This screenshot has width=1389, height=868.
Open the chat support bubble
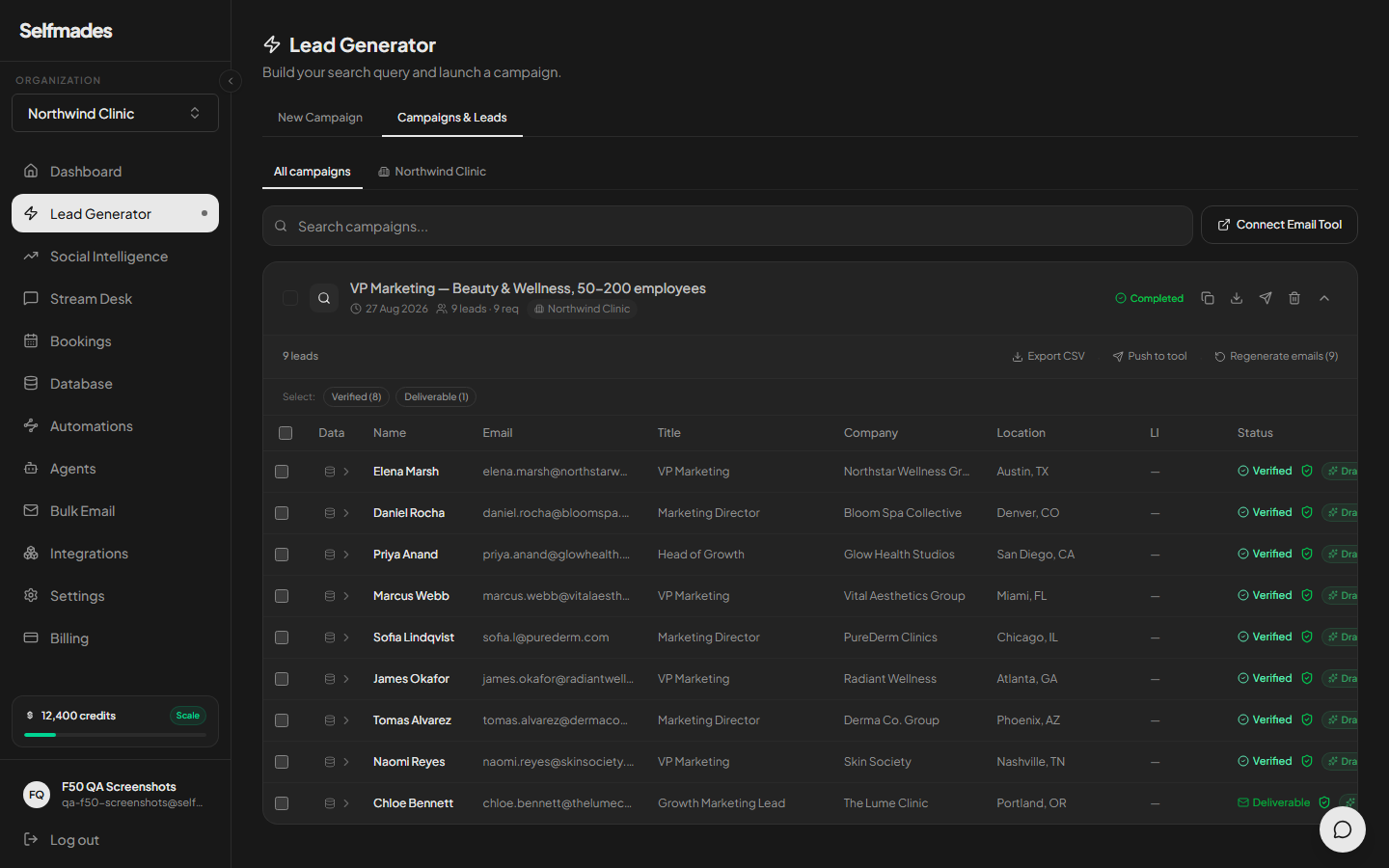1342,829
